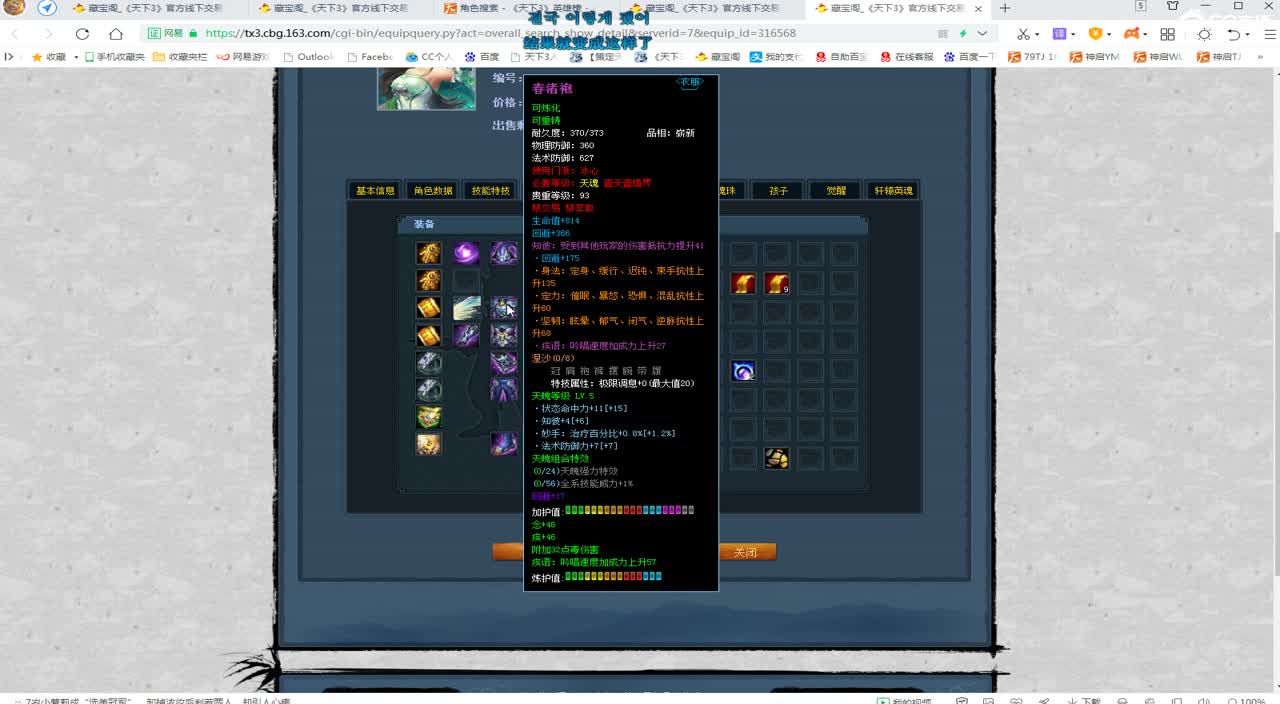
Task: Click the red-gold inventory item with count 9
Action: click(777, 283)
